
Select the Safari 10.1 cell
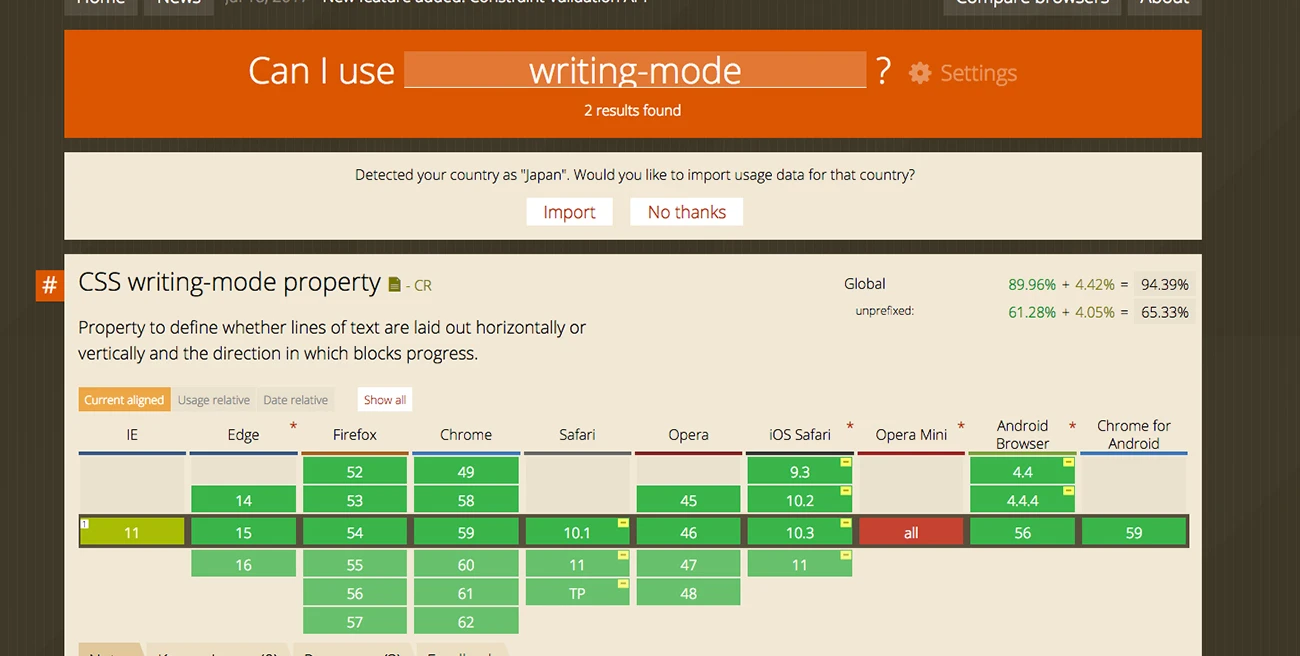[x=577, y=533]
